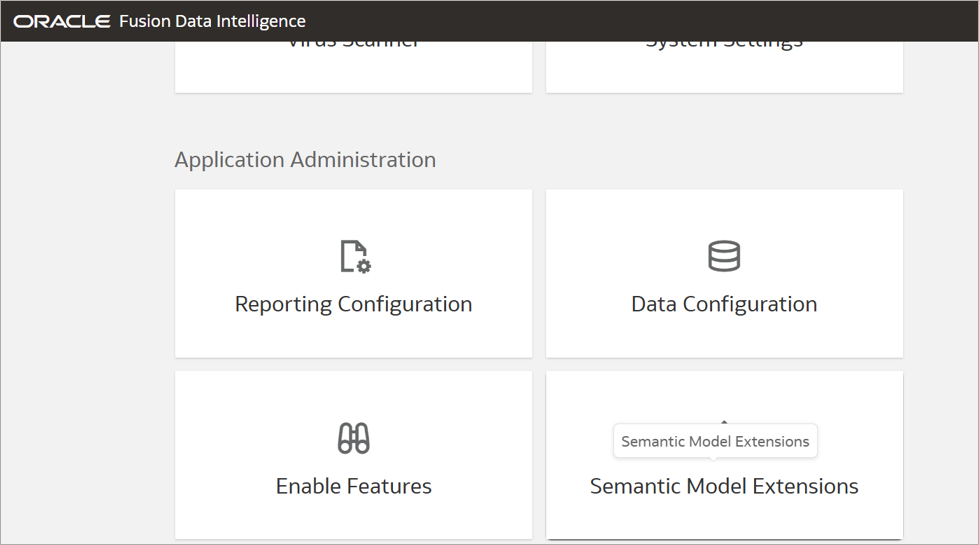Click the Semantic Model Extensions tooltip
Image resolution: width=979 pixels, height=545 pixels.
pyautogui.click(x=716, y=441)
